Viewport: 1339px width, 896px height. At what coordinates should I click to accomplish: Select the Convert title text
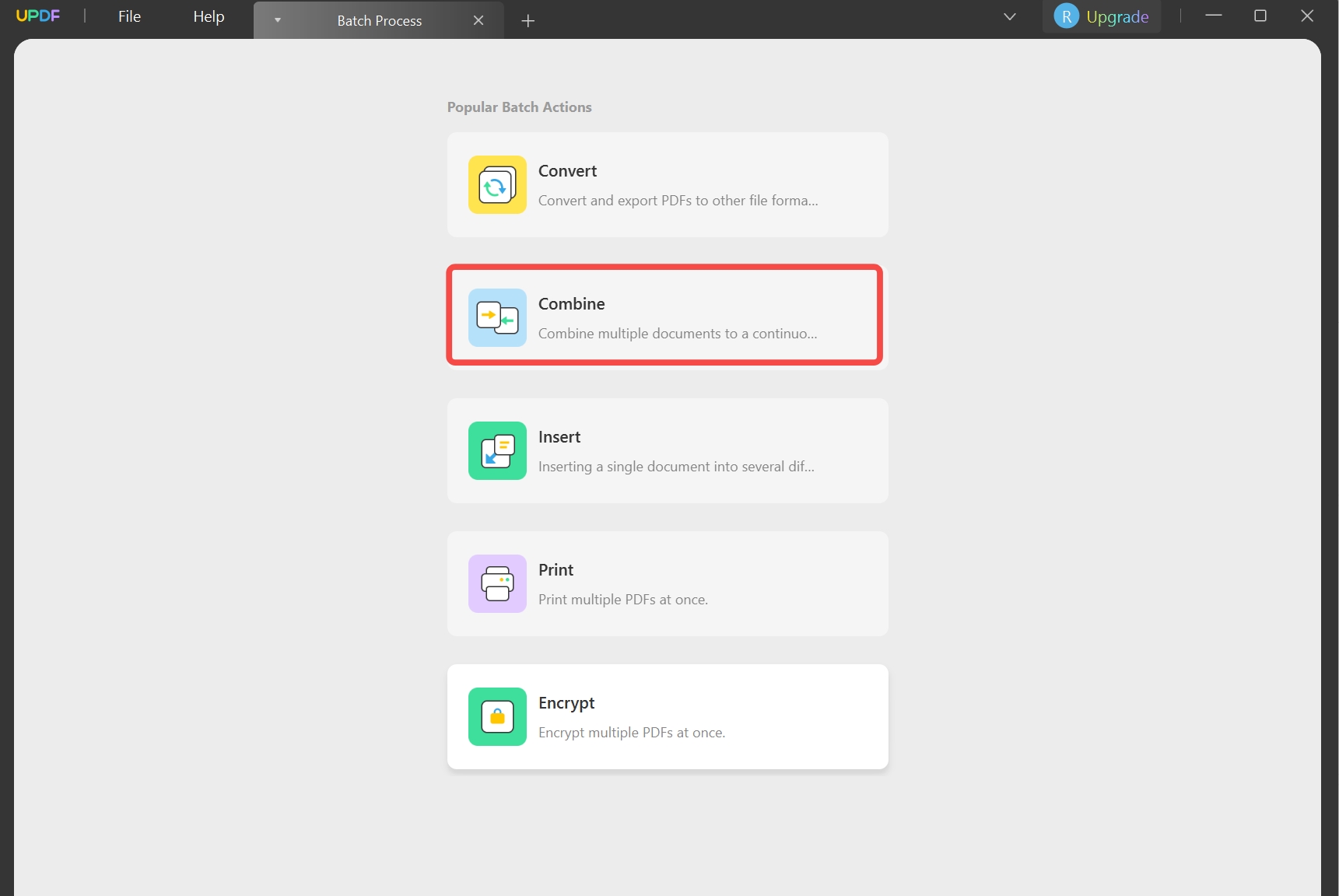pos(567,171)
